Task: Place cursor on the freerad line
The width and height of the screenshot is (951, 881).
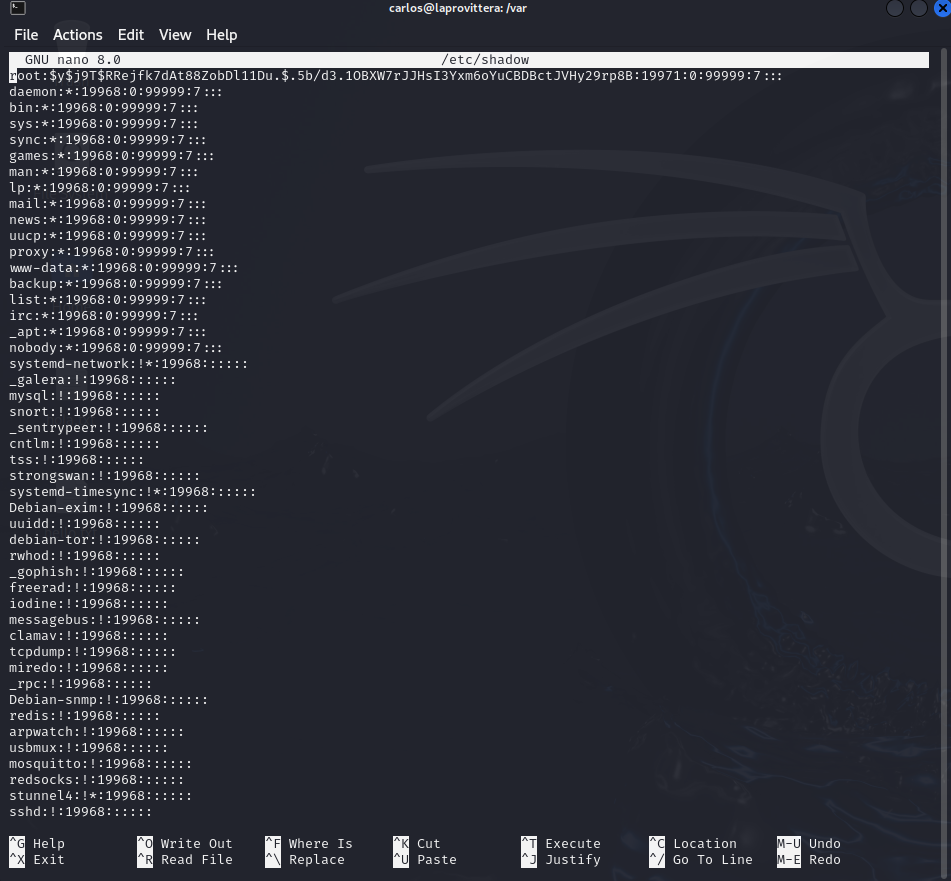Action: point(92,588)
